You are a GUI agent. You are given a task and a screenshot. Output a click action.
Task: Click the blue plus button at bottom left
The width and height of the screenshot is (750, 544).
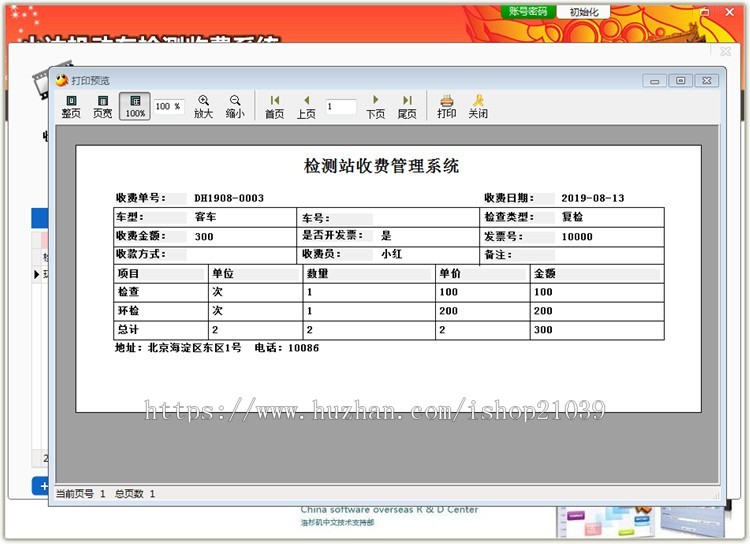(x=42, y=486)
